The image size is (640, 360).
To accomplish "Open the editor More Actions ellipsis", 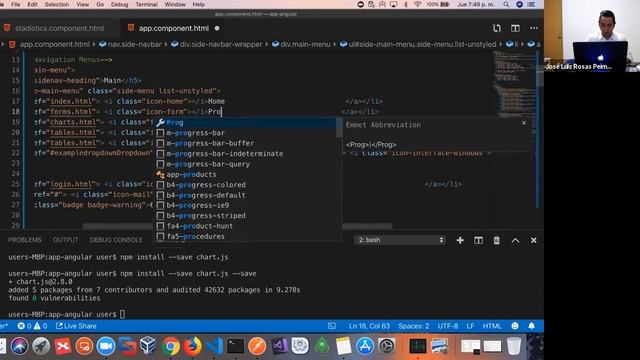I will click(534, 28).
